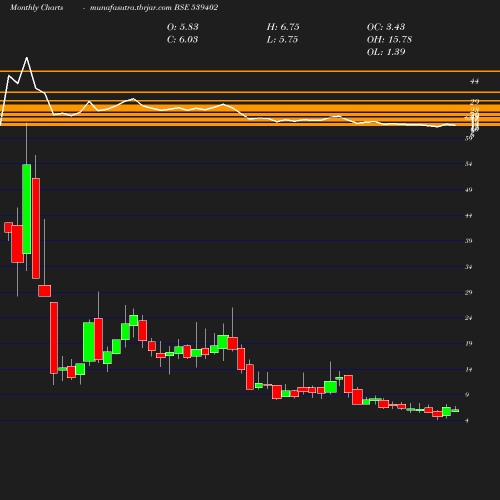Screen dimensions: 500x500
Task: Click the 14 price axis label
Action: [469, 369]
